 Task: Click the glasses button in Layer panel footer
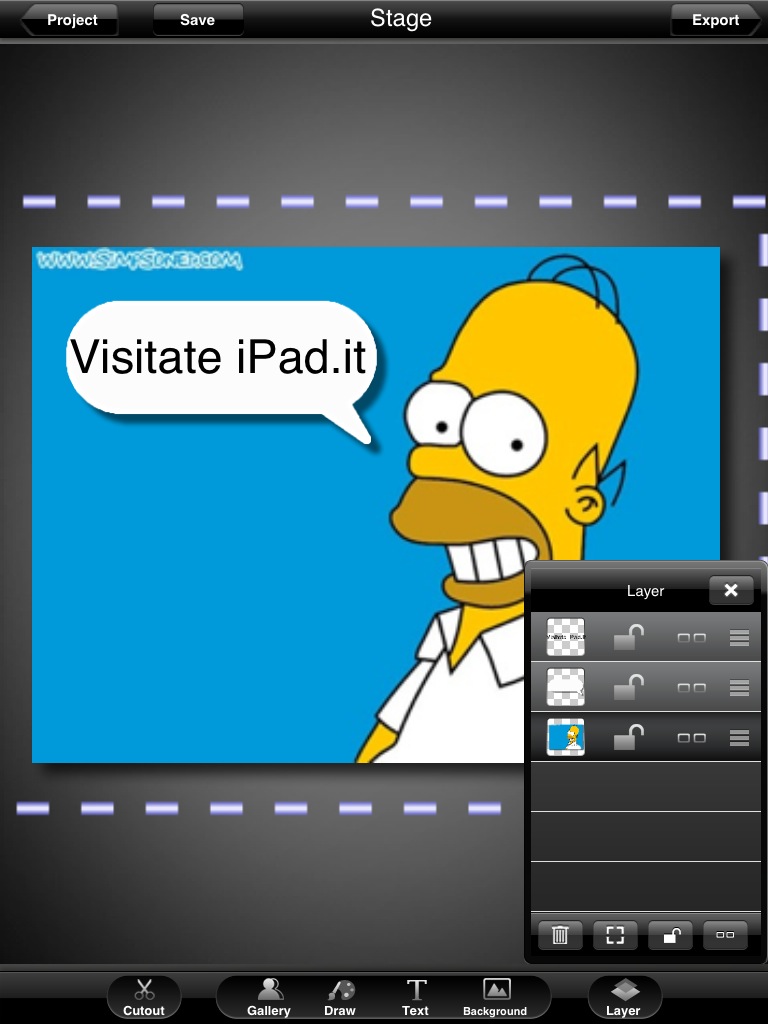tap(725, 935)
